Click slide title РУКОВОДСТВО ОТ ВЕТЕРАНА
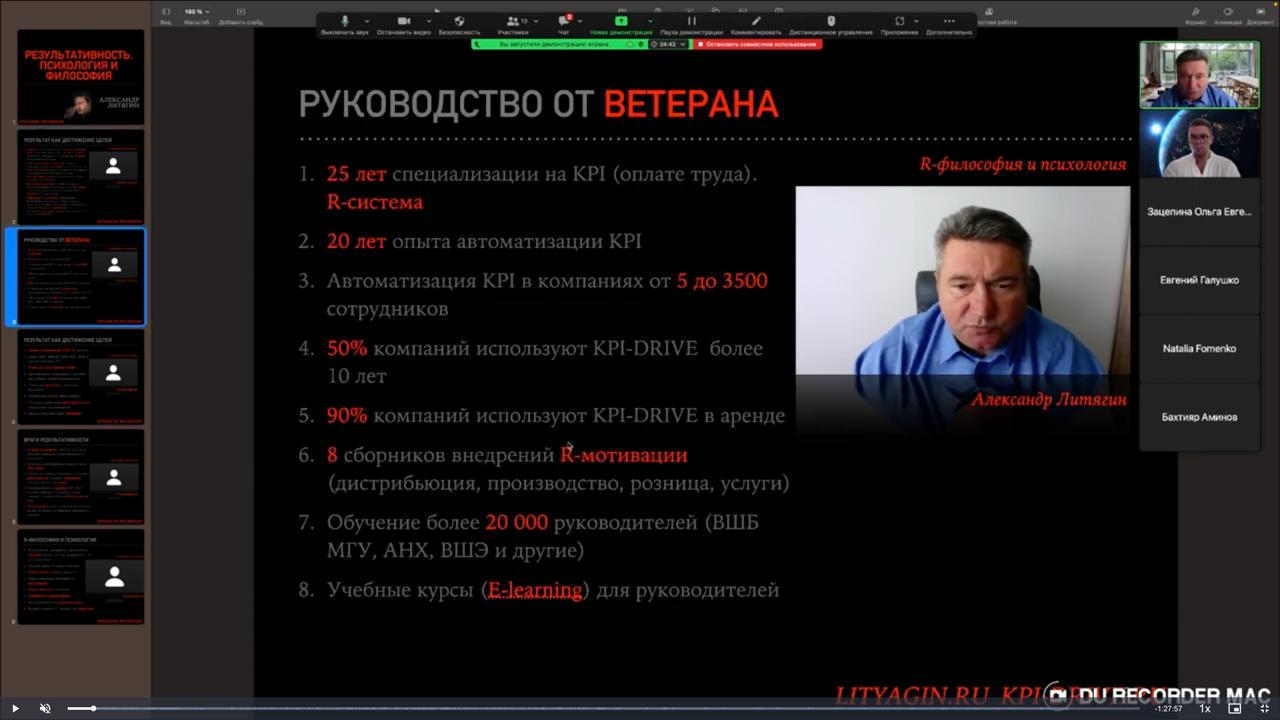The image size is (1280, 720). click(538, 104)
